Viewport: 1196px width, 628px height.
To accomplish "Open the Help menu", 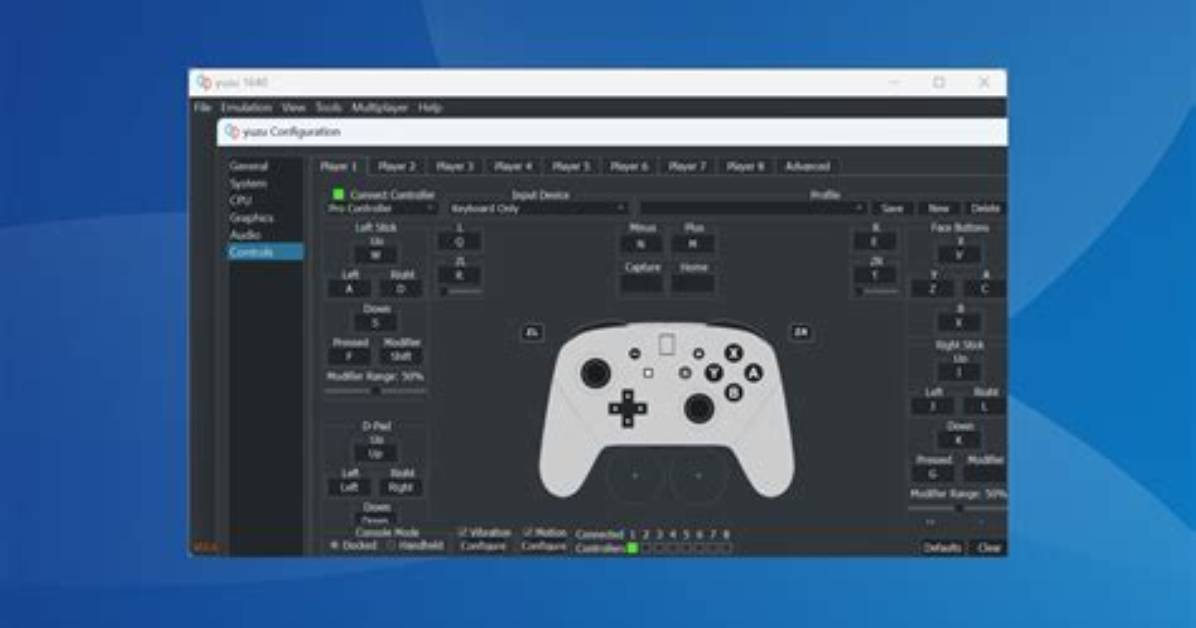I will click(430, 108).
